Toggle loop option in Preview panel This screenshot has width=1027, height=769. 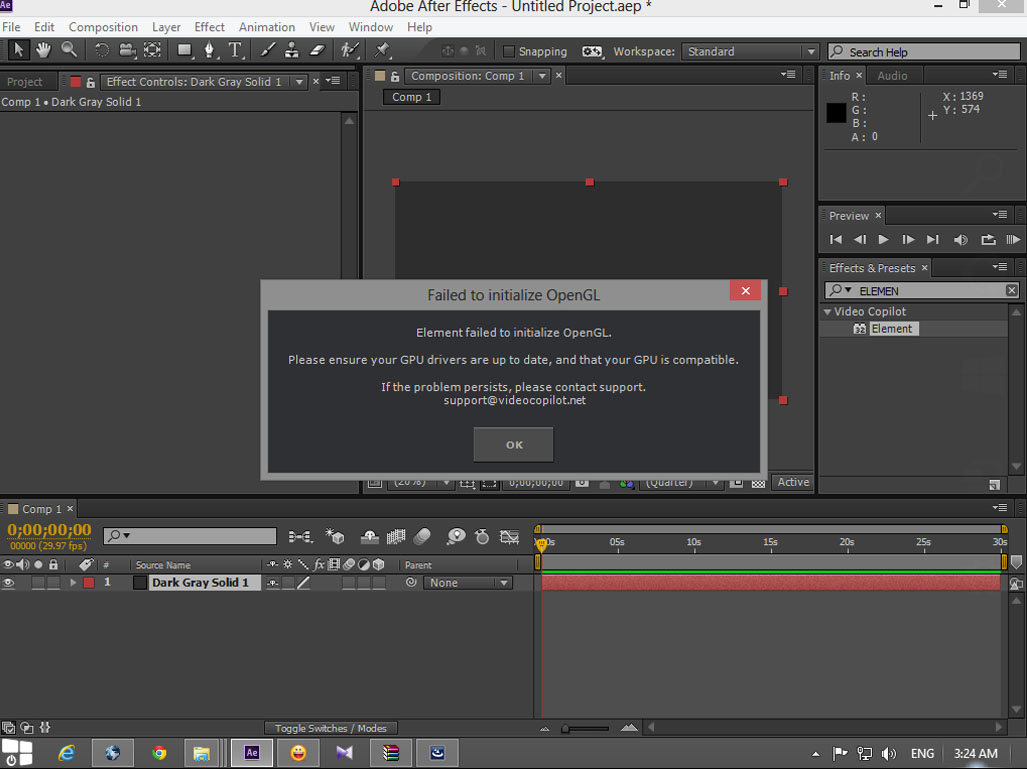[x=988, y=240]
